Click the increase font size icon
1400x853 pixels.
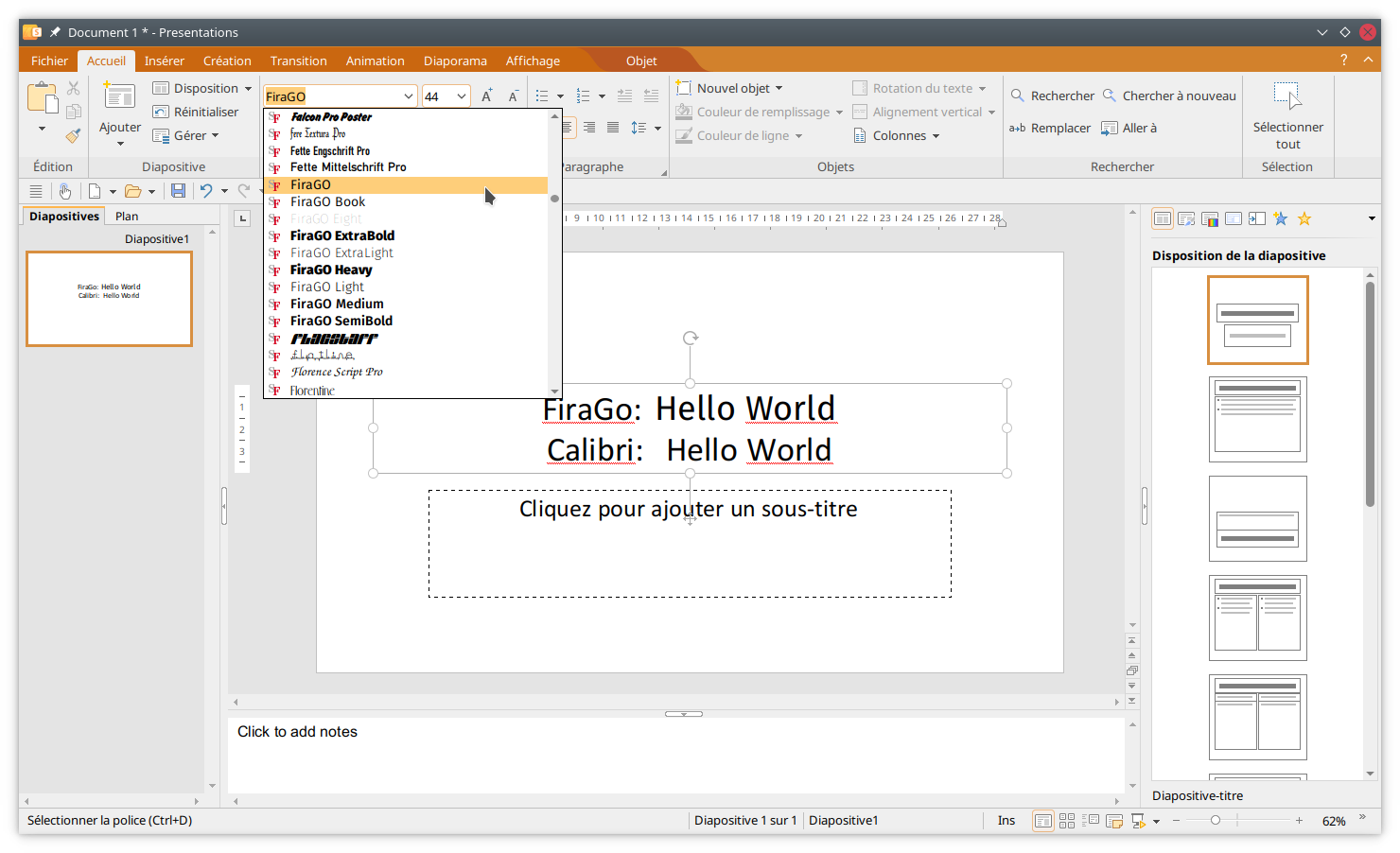tap(486, 96)
